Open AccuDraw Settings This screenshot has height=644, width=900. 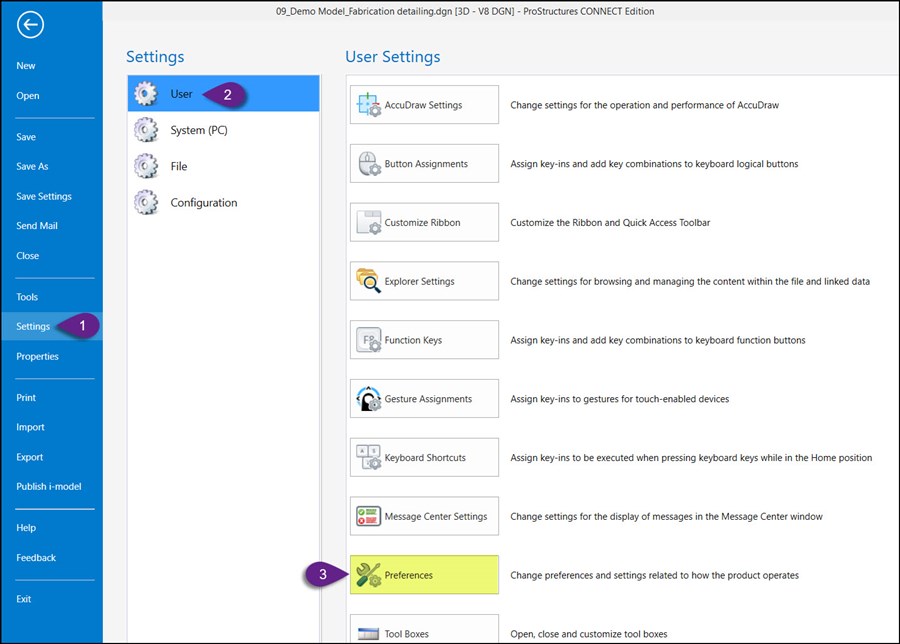click(422, 104)
